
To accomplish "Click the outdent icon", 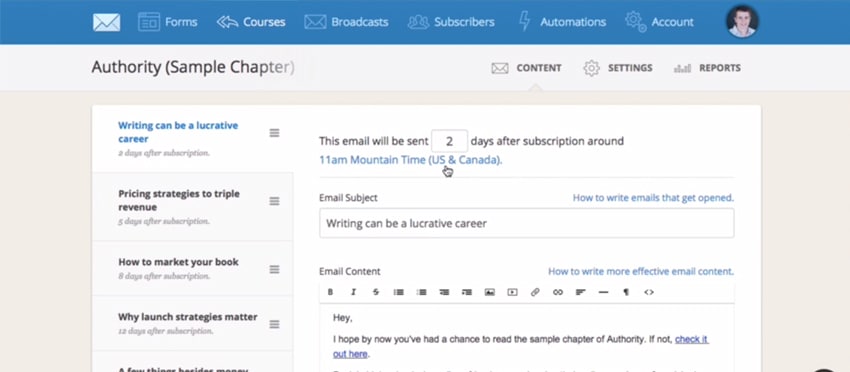I will click(x=444, y=292).
